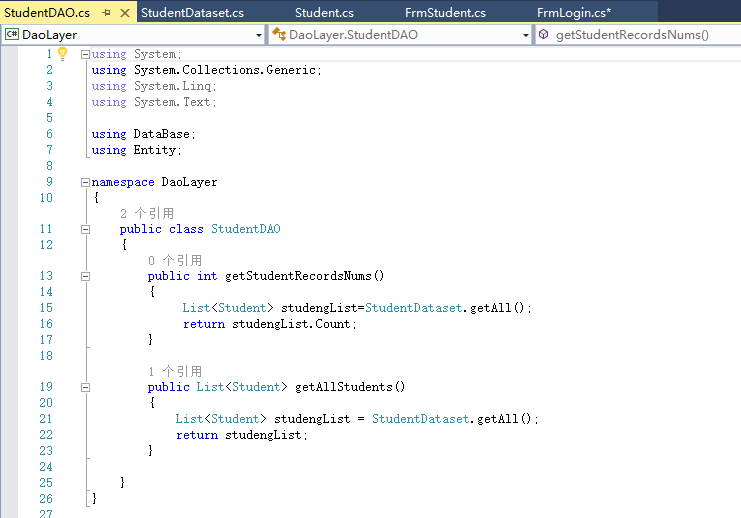This screenshot has width=741, height=518.
Task: Click the 'StudentDAO' class name in code
Action: [x=246, y=229]
